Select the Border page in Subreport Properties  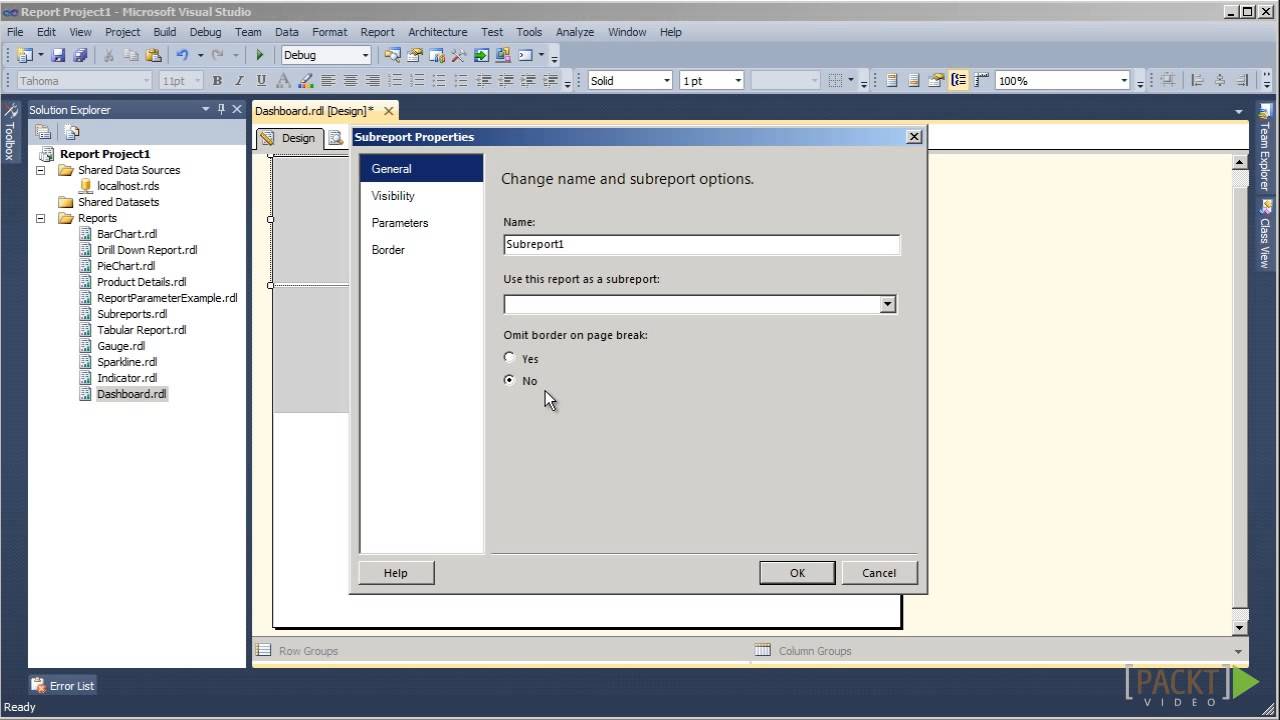click(421, 250)
